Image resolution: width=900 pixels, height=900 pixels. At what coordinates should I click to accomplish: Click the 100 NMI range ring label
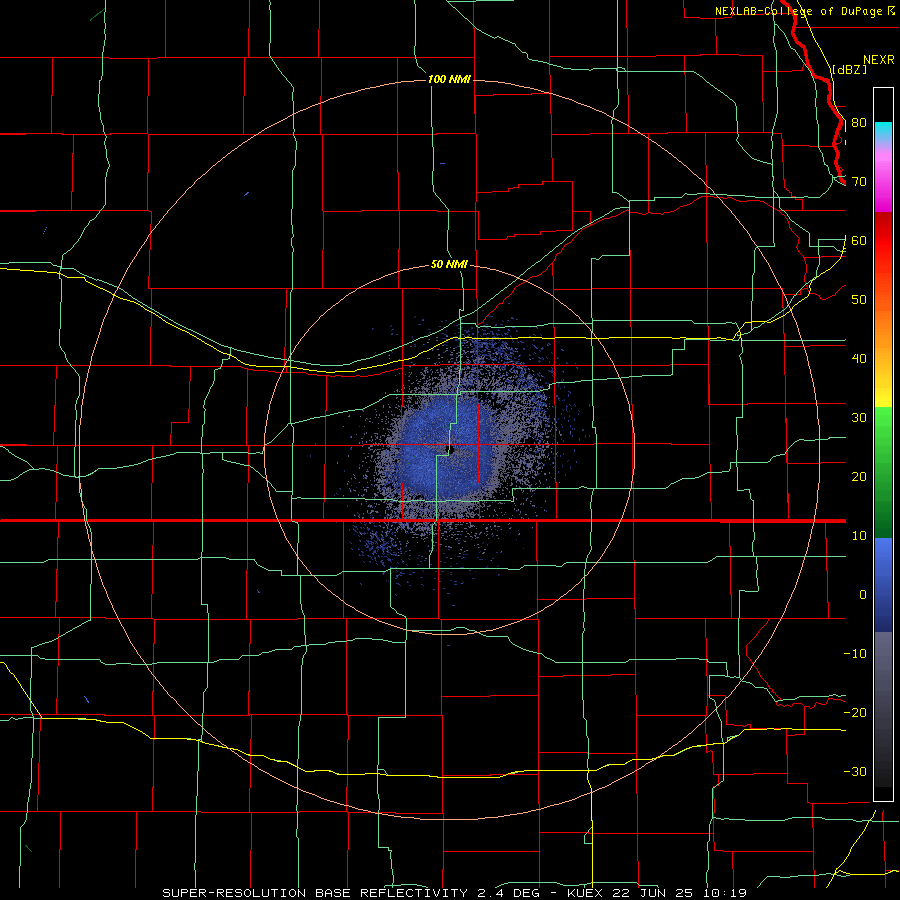tap(449, 79)
